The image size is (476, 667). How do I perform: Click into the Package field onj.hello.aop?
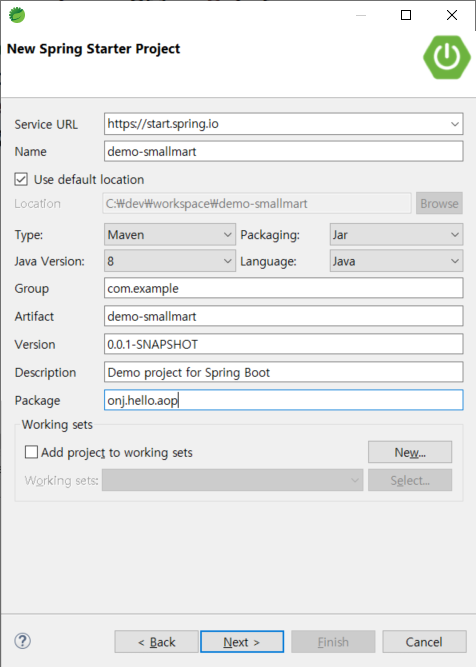click(x=283, y=400)
